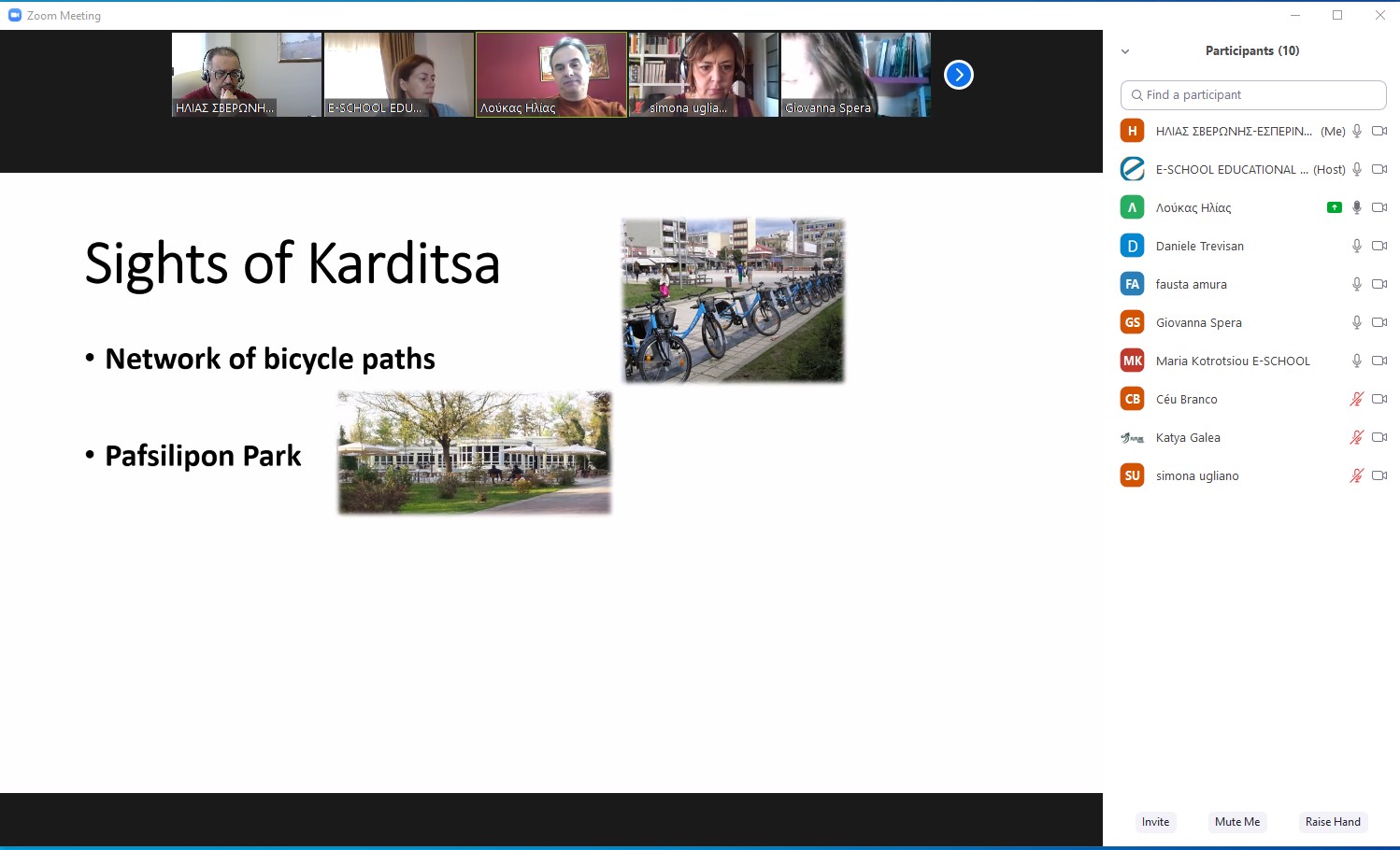The width and height of the screenshot is (1400, 850).
Task: Click the muted microphone icon beside Céu Branco
Action: click(x=1356, y=399)
